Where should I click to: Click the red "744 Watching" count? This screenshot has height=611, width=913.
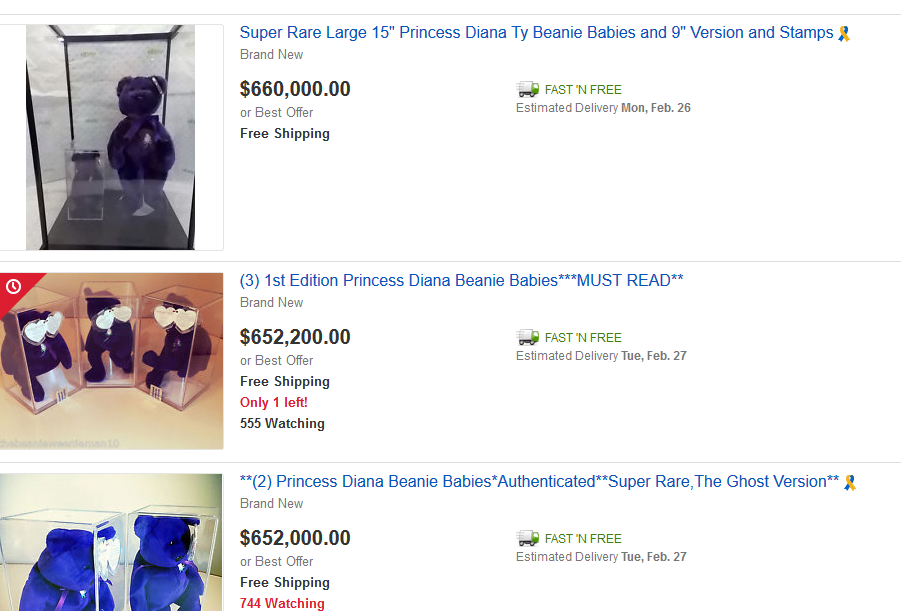click(282, 603)
